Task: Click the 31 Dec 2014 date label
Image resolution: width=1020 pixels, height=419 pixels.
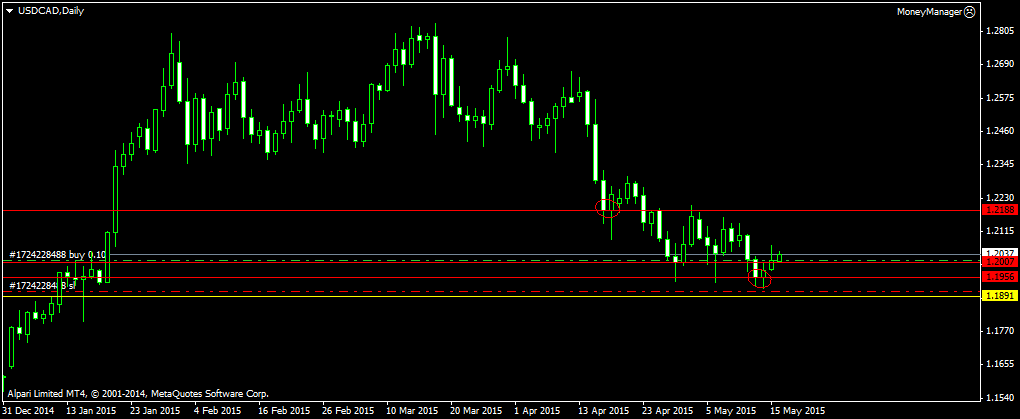Action: click(x=28, y=411)
